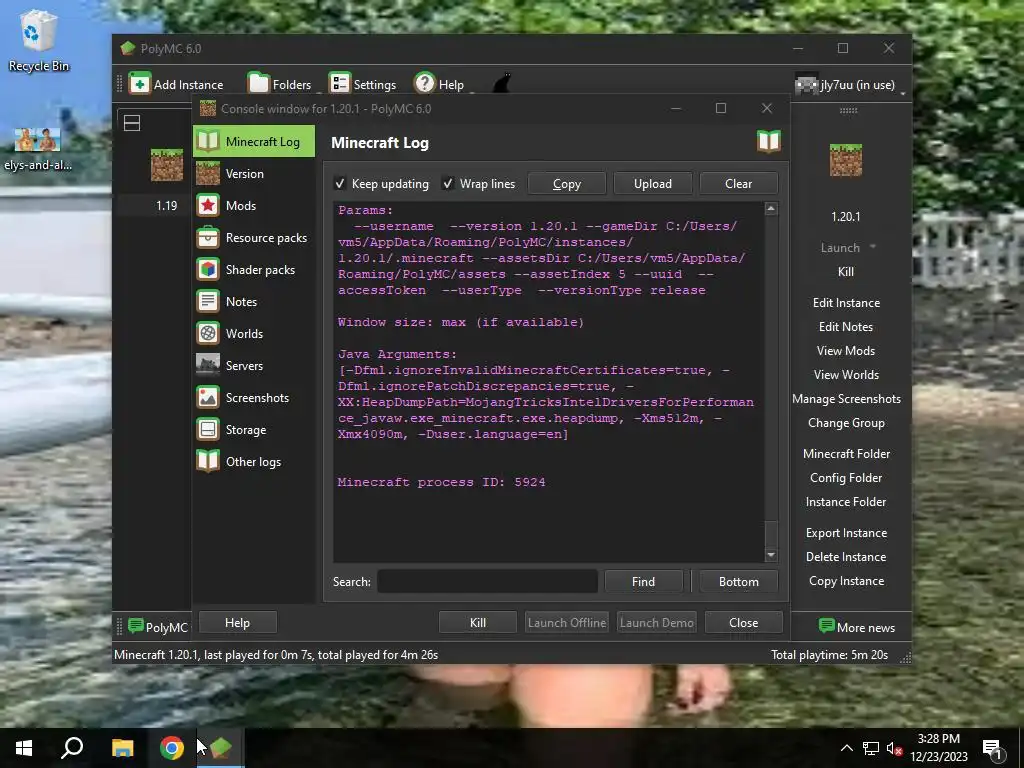The image size is (1024, 768).
Task: Show hidden system tray icons
Action: click(x=846, y=748)
